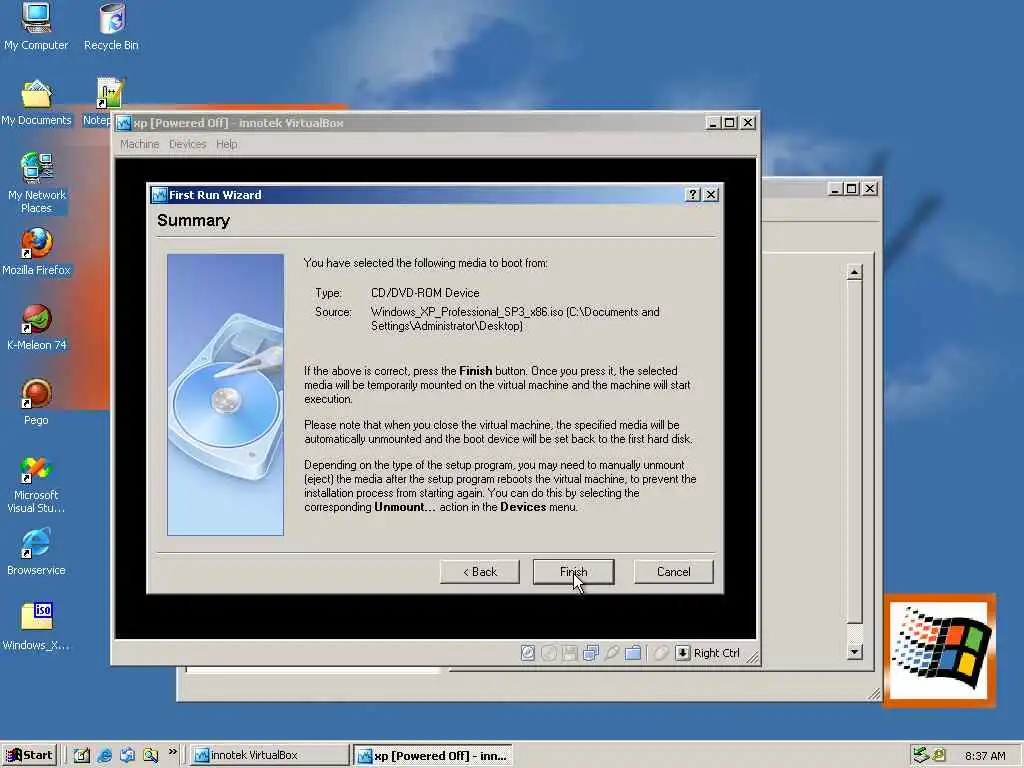Select the Windows_X iso file icon
Image resolution: width=1024 pixels, height=768 pixels.
click(36, 627)
